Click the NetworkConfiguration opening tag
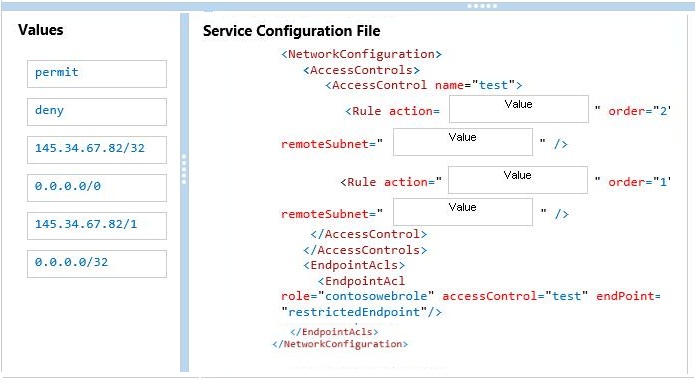The width and height of the screenshot is (696, 383). tap(362, 54)
